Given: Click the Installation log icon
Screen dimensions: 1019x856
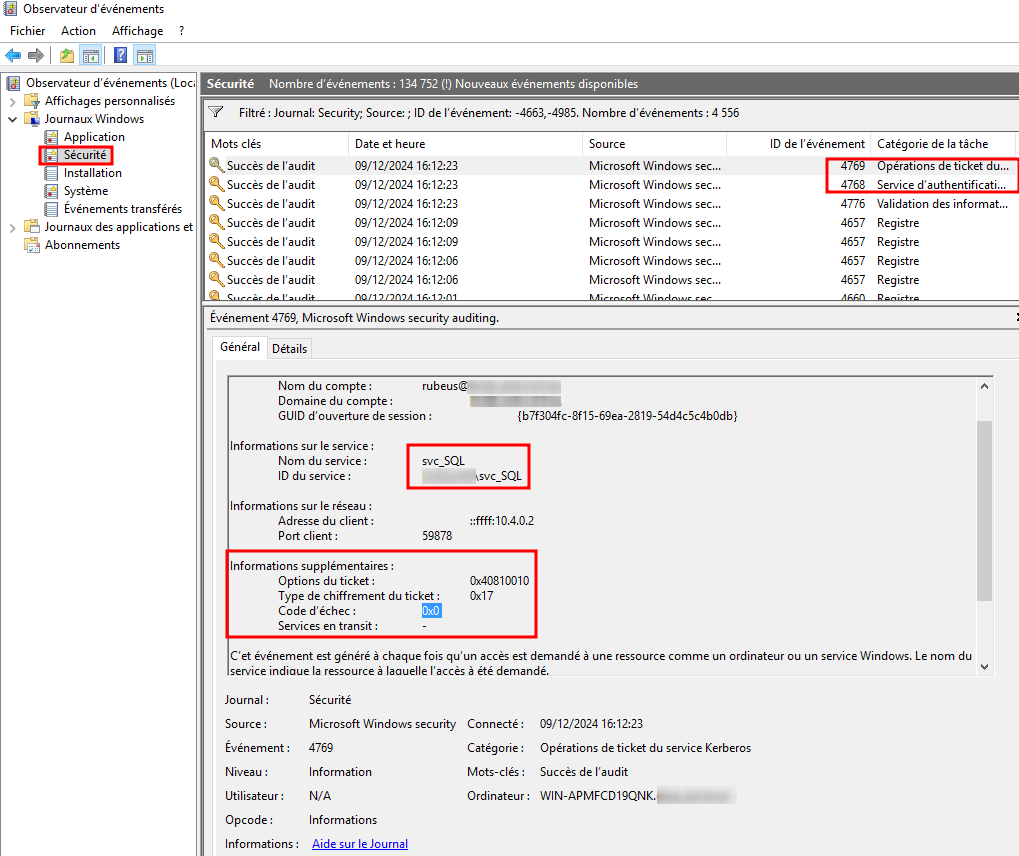Looking at the screenshot, I should 51,173.
